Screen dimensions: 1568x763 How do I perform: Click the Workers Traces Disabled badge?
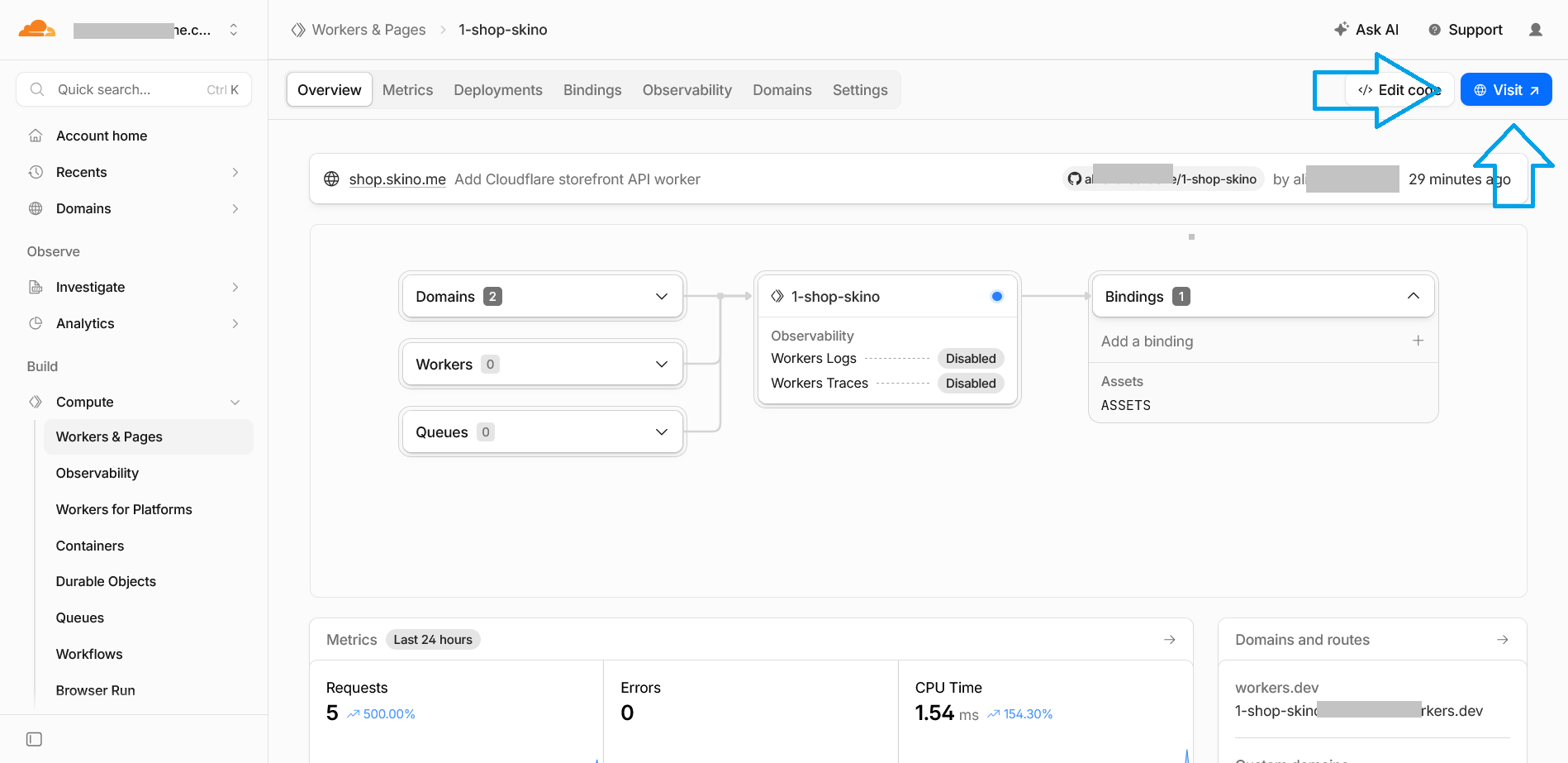(x=971, y=383)
